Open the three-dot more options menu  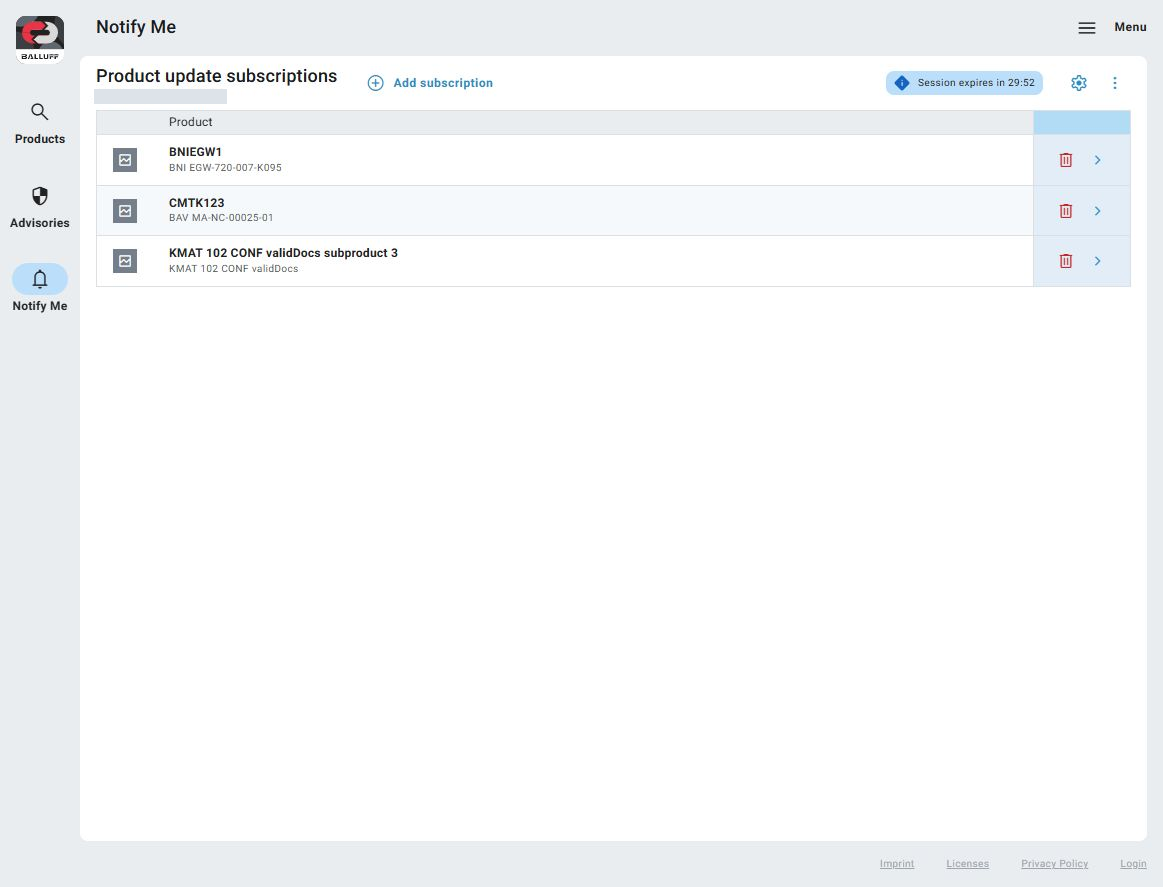click(x=1115, y=83)
